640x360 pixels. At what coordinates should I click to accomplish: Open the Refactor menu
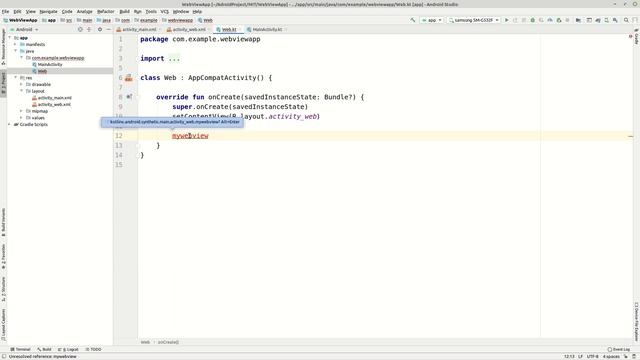pyautogui.click(x=105, y=11)
